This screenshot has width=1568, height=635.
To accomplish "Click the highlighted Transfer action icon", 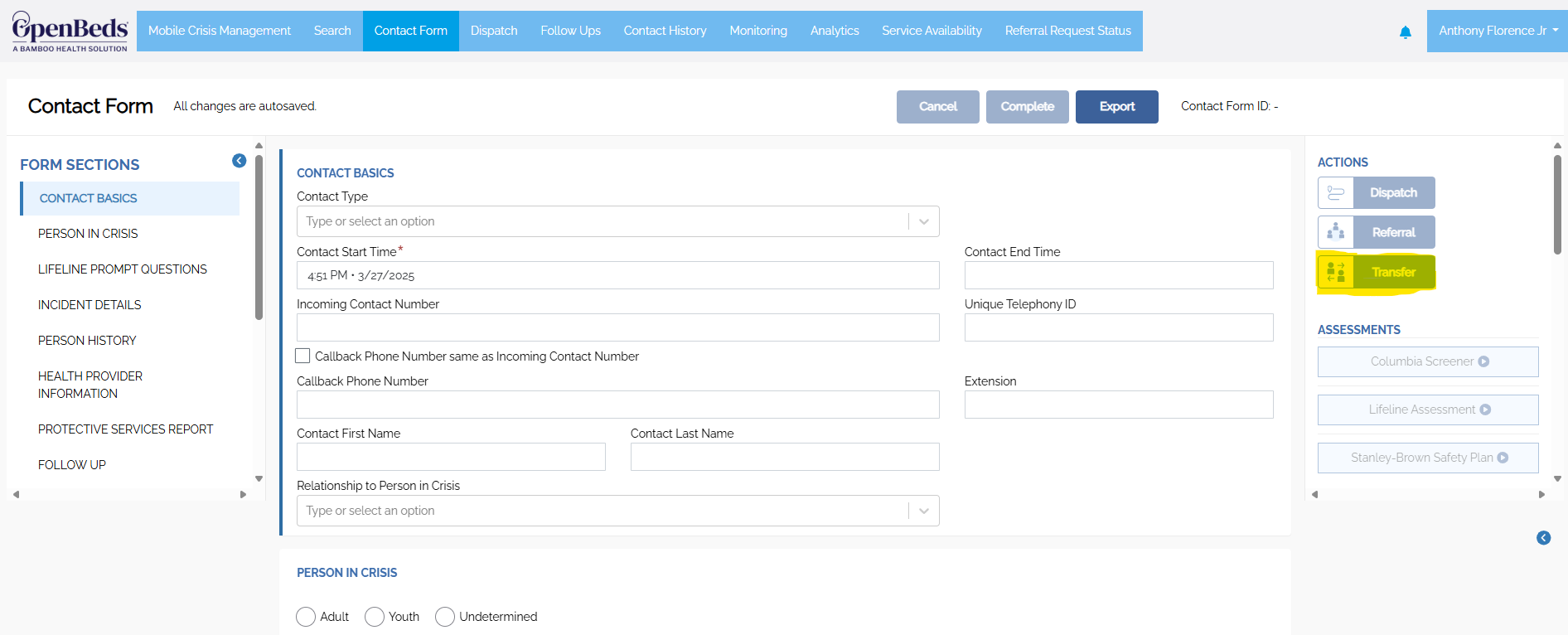I will point(1336,272).
